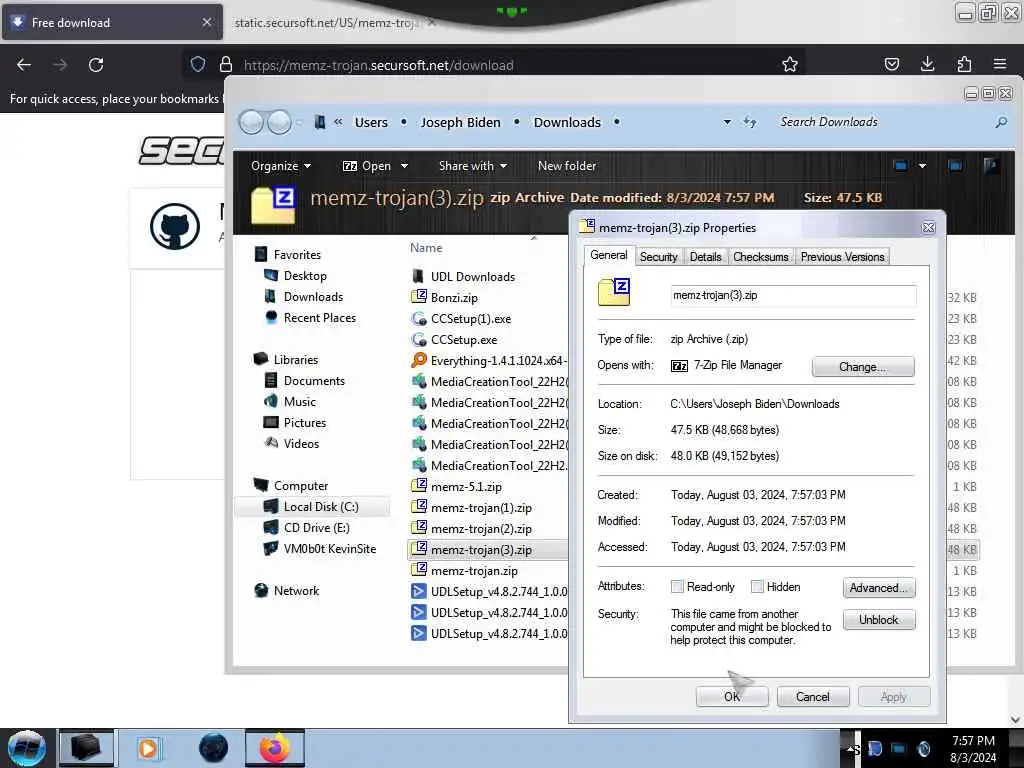1024x768 pixels.
Task: Open Start menu orb
Action: [x=27, y=748]
